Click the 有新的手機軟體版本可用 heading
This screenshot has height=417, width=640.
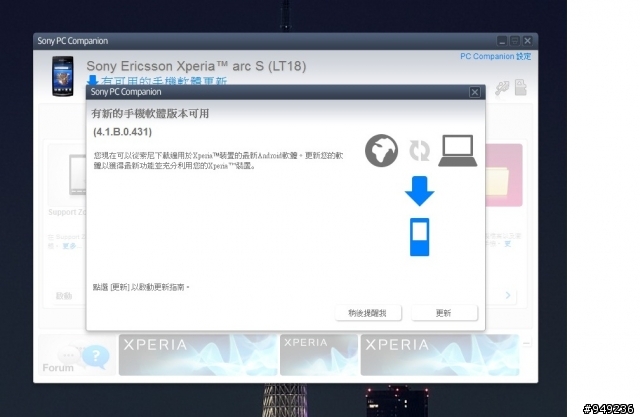(x=150, y=113)
